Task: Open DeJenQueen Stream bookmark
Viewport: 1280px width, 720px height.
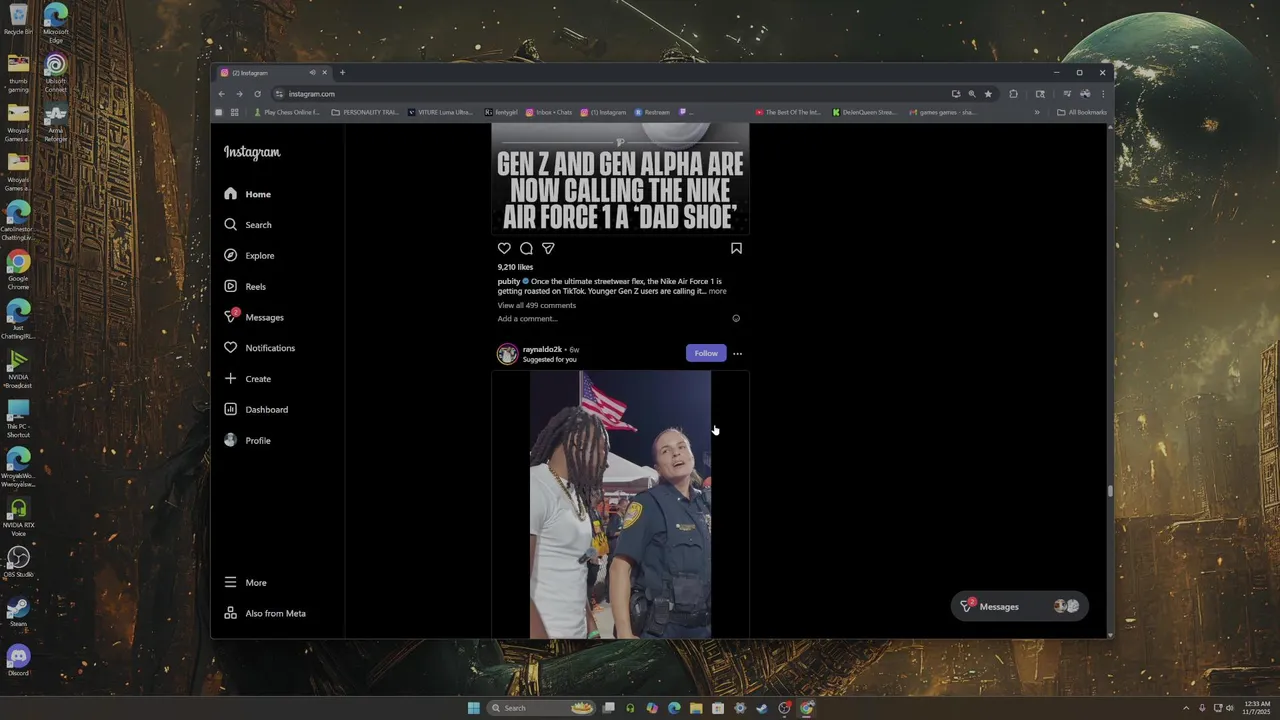Action: click(865, 112)
